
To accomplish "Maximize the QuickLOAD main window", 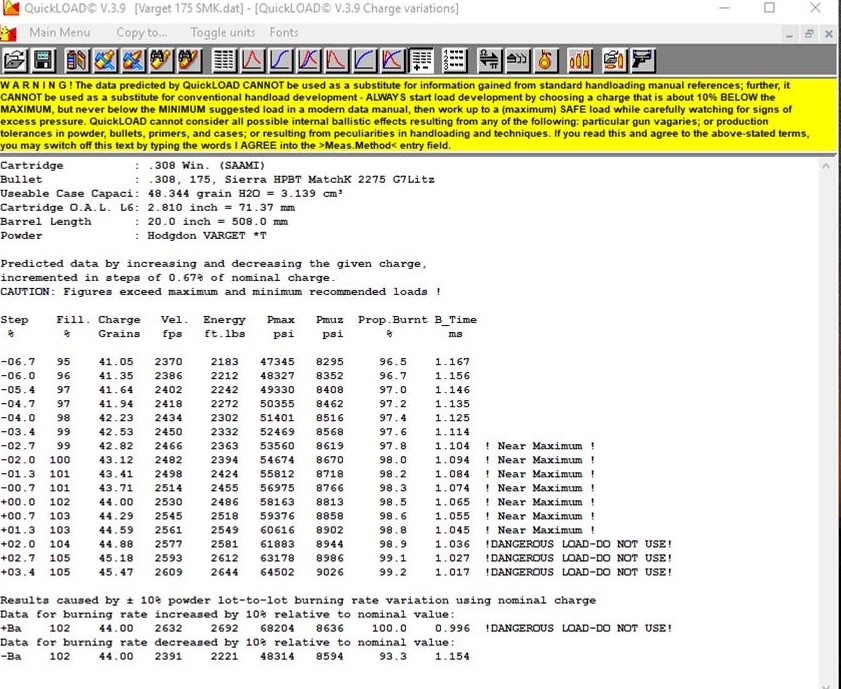I will pyautogui.click(x=770, y=8).
